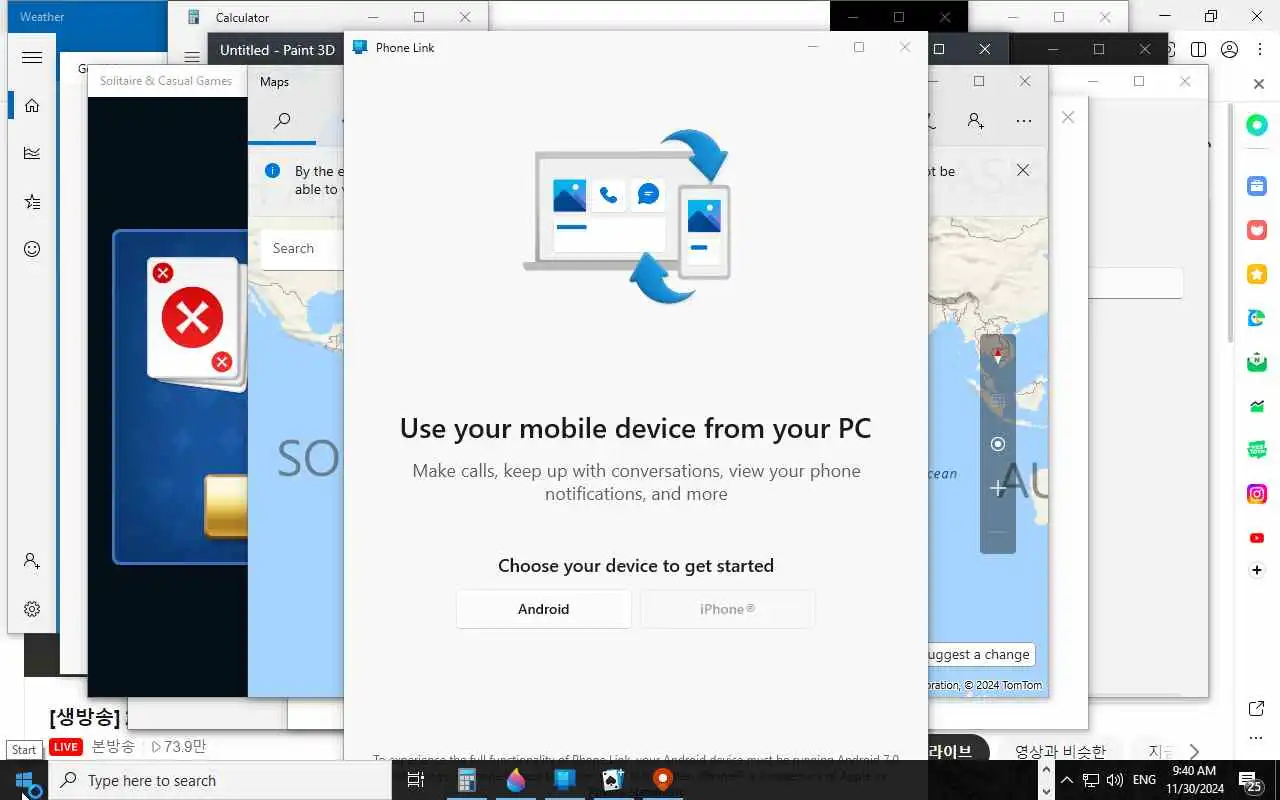
Task: Show my location on the map
Action: click(997, 444)
